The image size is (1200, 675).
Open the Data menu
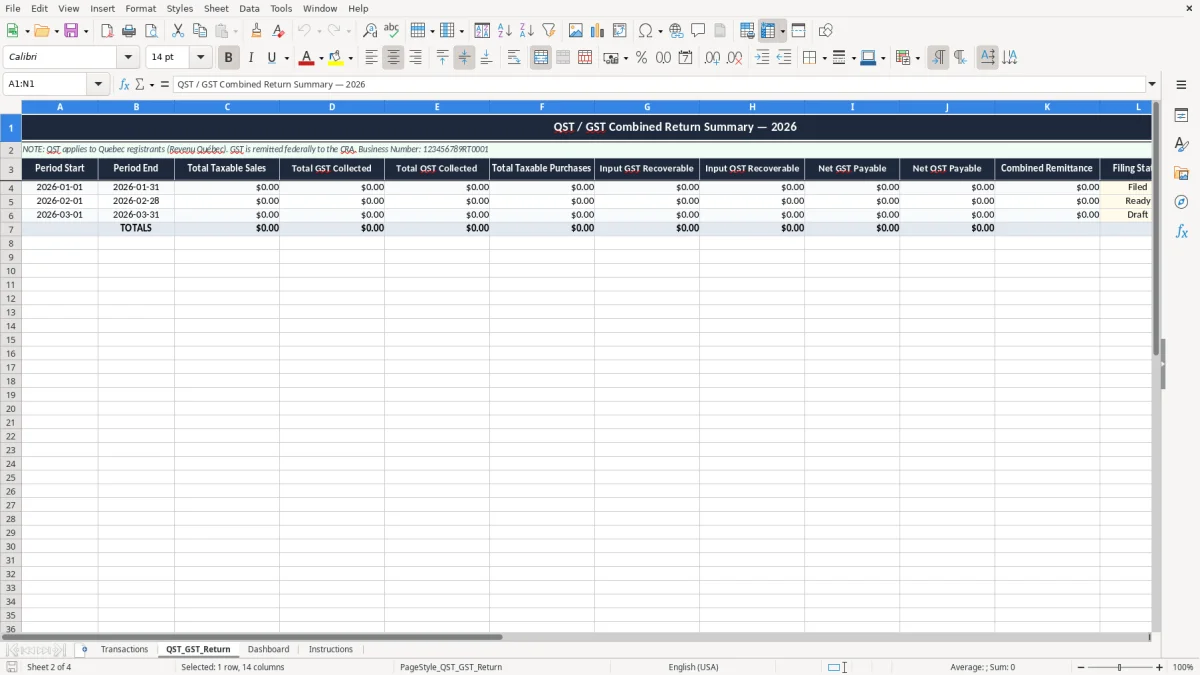tap(249, 8)
